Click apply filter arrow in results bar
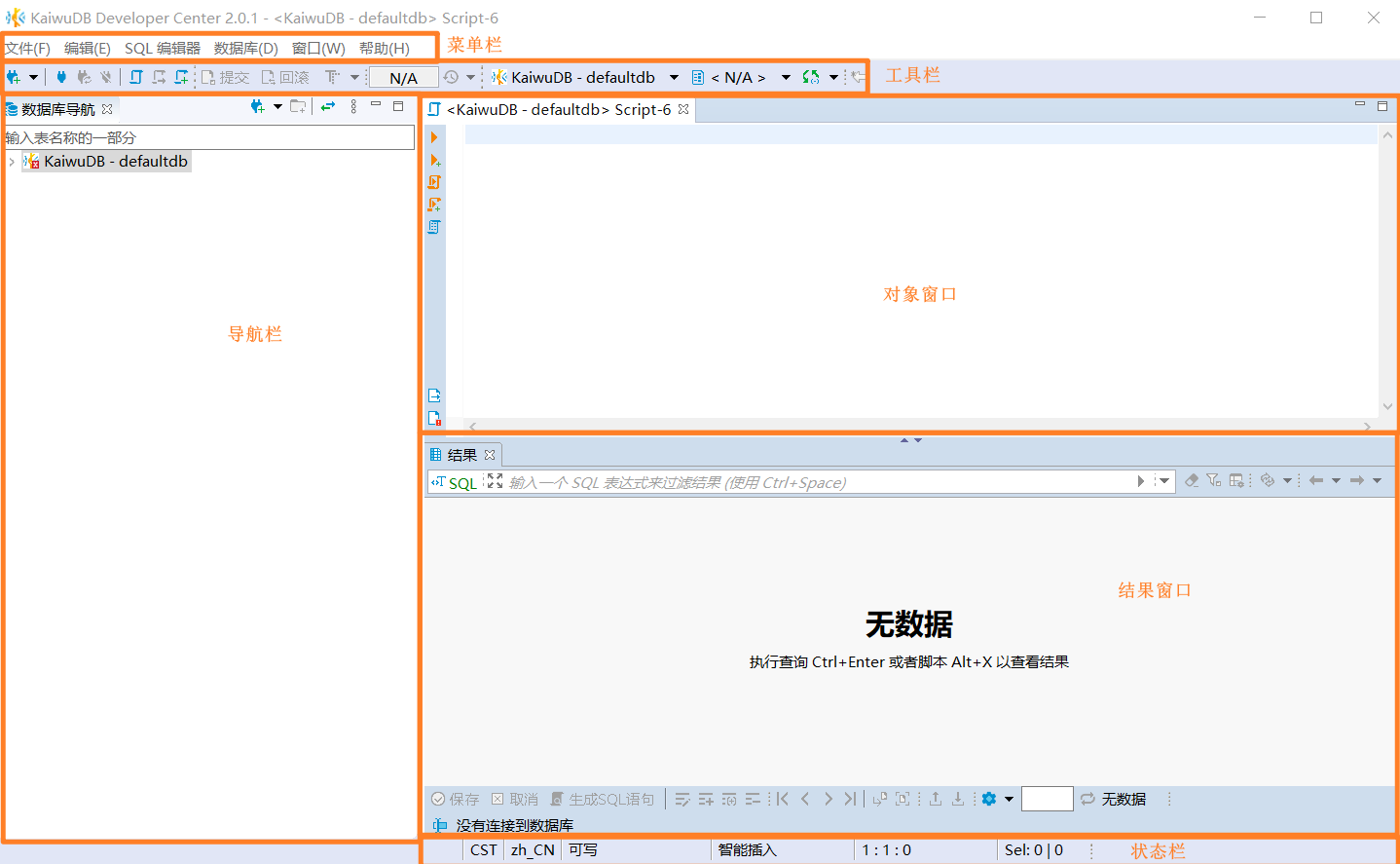 1141,481
